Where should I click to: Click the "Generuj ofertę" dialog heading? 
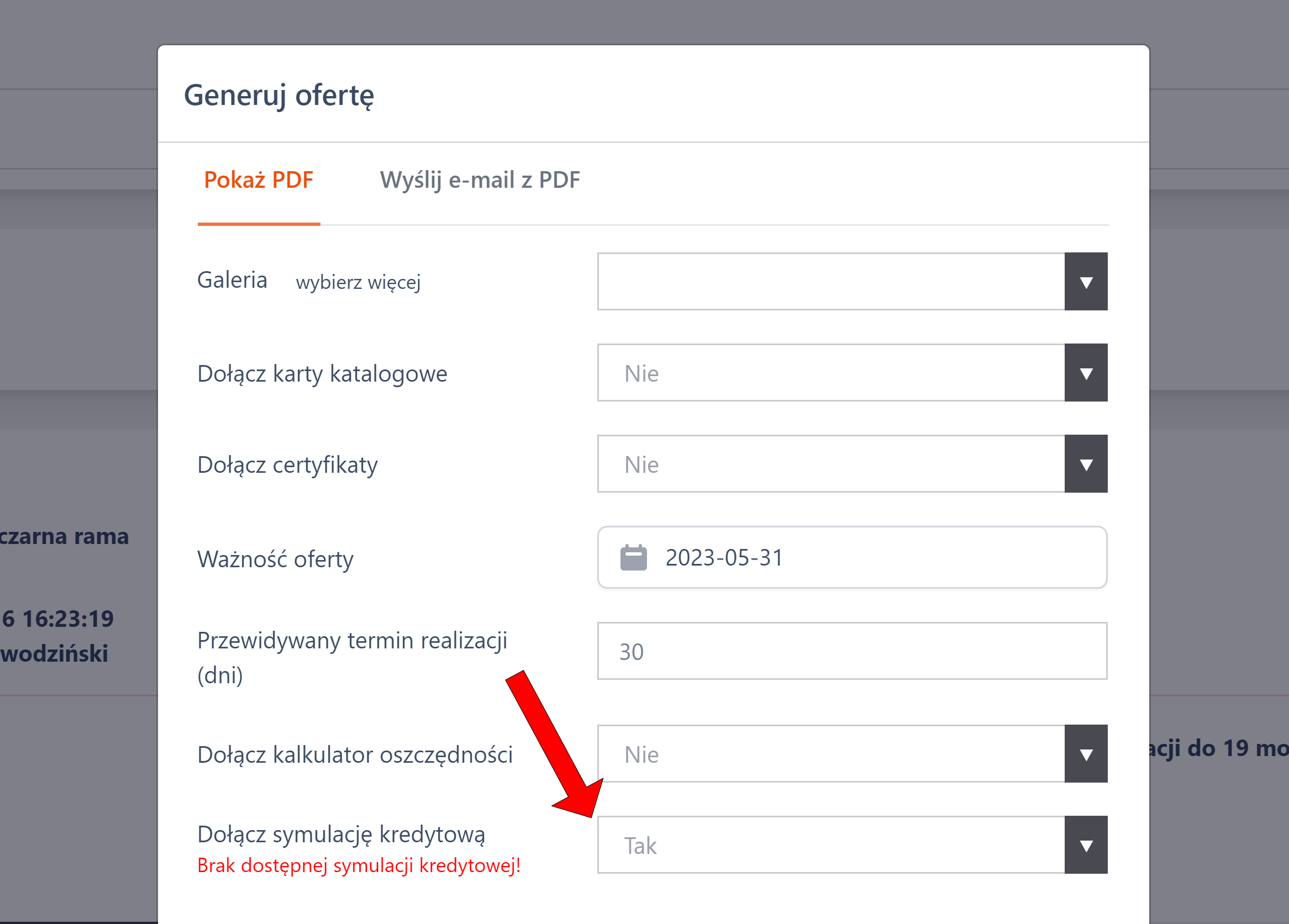coord(279,95)
